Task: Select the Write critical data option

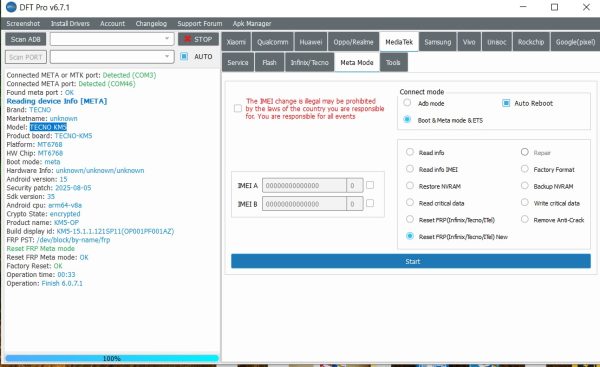Action: coord(525,202)
